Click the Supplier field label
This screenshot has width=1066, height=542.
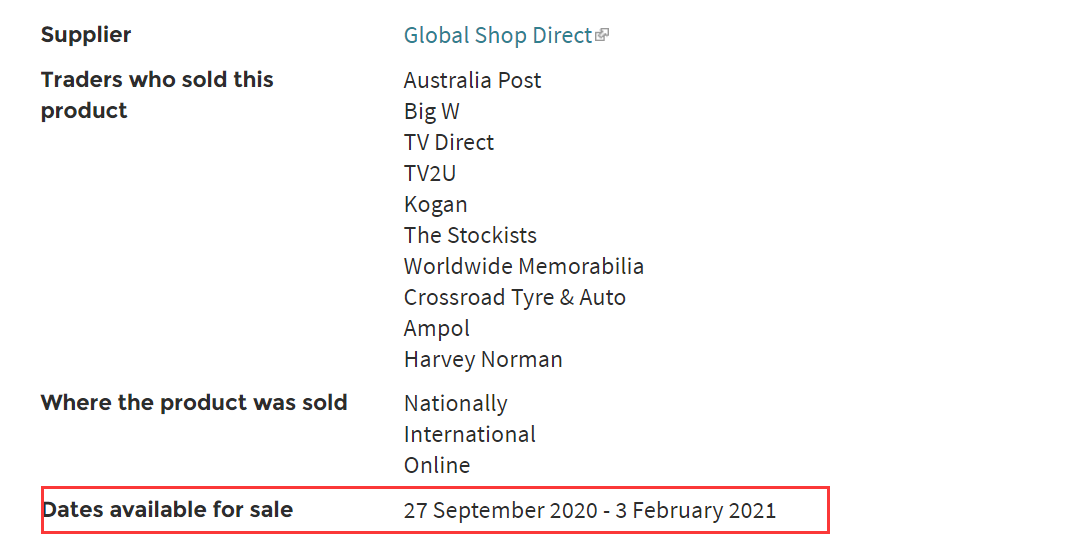[86, 35]
